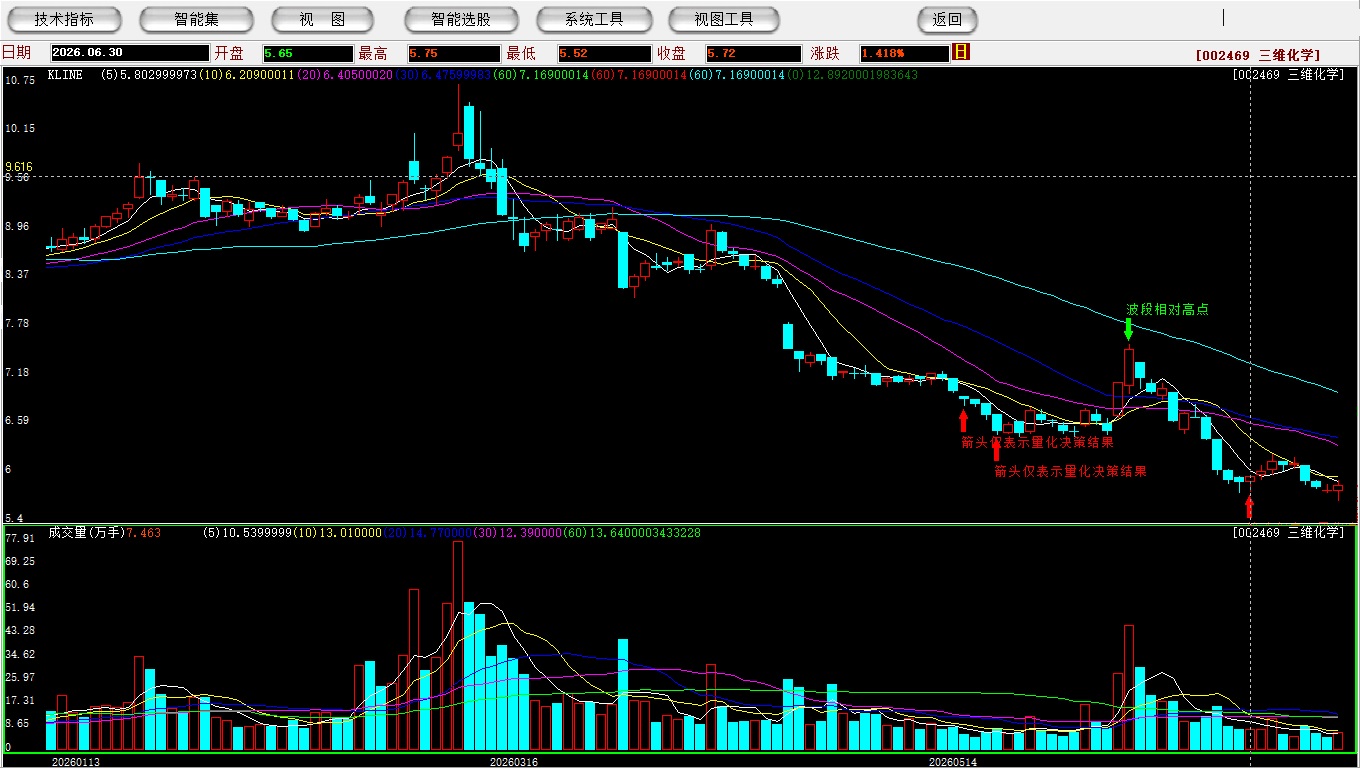Click the KLINE label in the chart header

[66, 74]
